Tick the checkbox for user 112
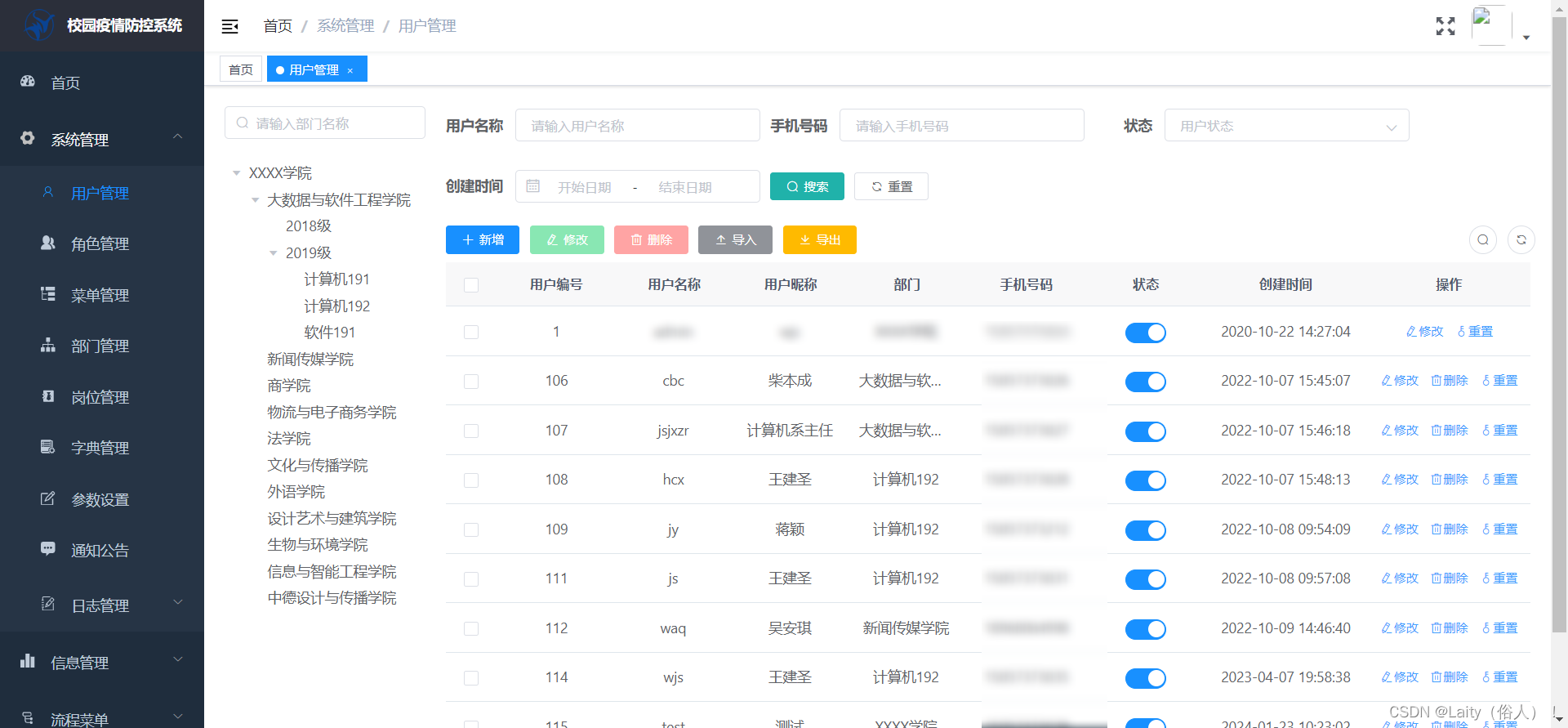1568x728 pixels. 471,628
